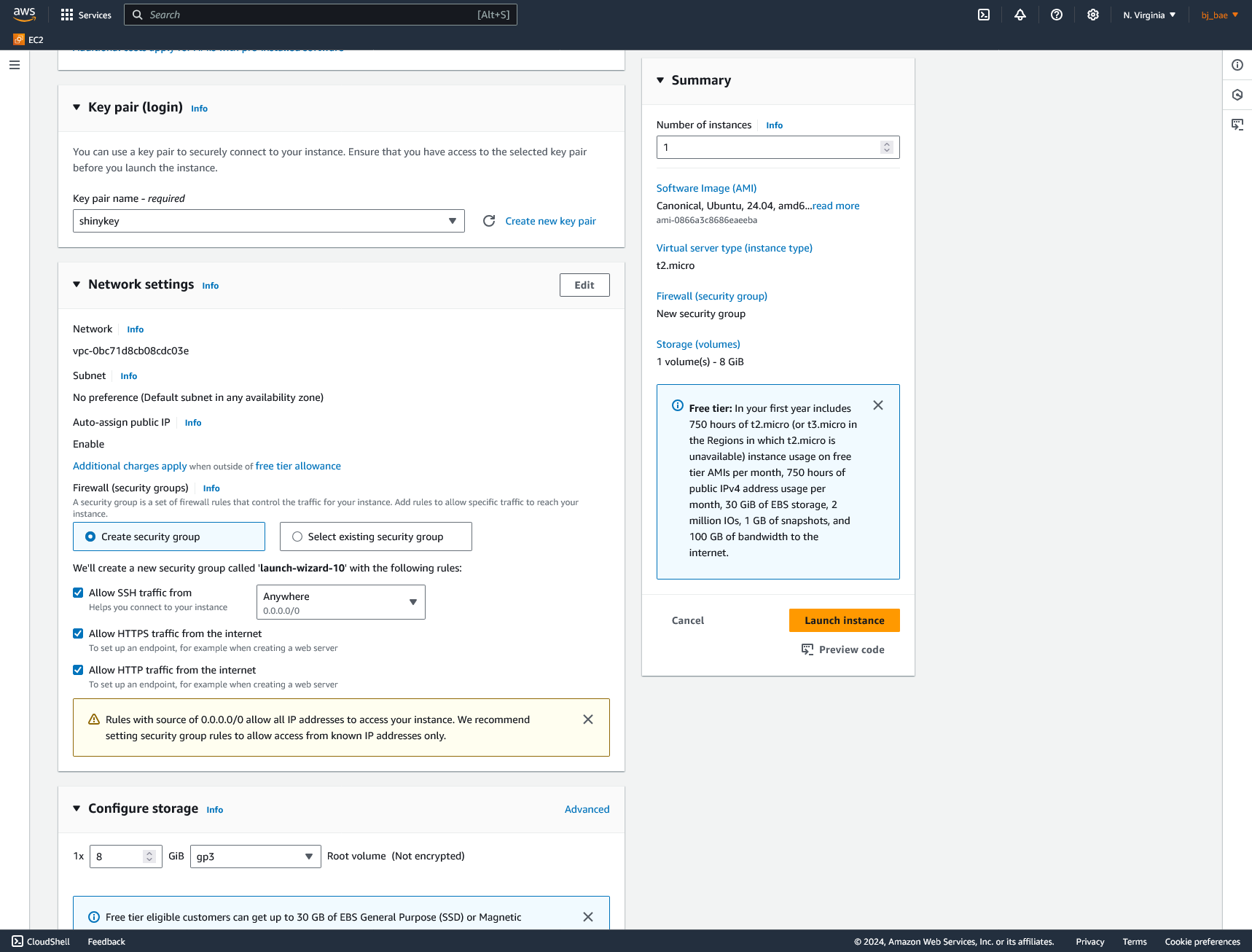
Task: Click the Launch instance button
Action: [x=843, y=620]
